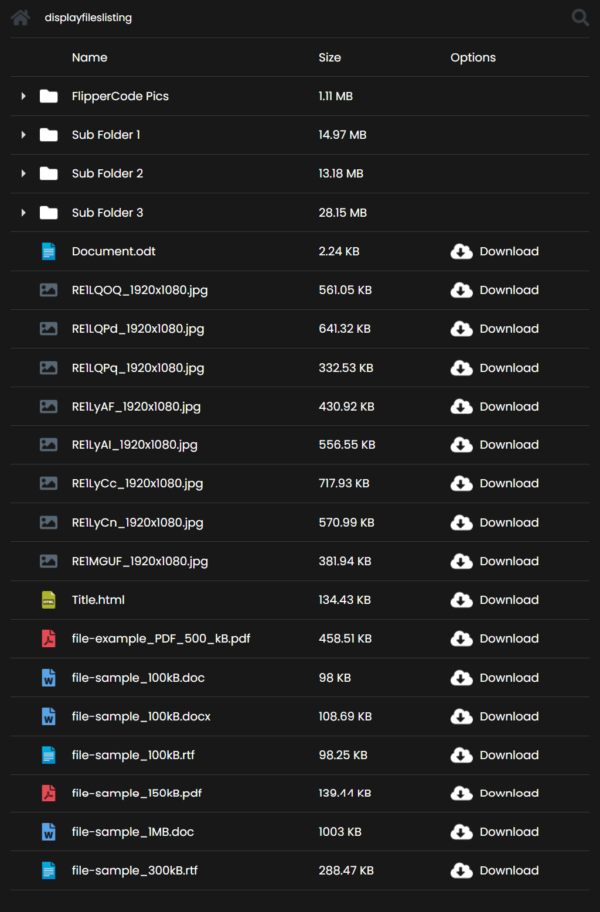Click the file icon for file-sample_300kB.rtf

tap(49, 870)
